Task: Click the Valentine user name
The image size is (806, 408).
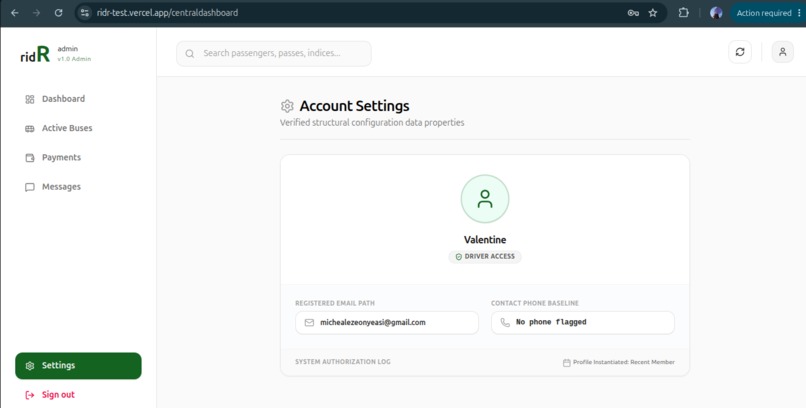Action: click(x=485, y=240)
